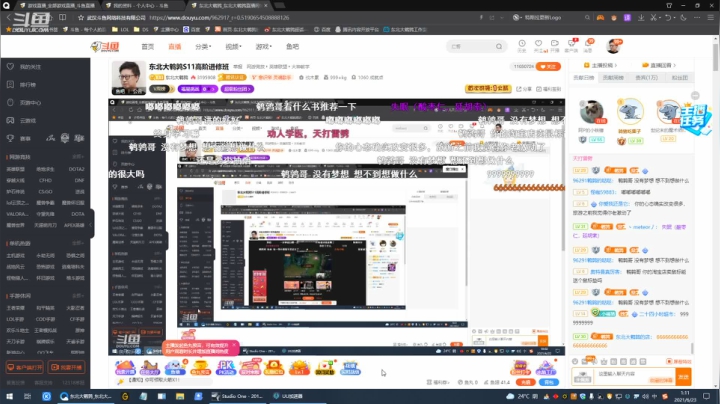The width and height of the screenshot is (720, 404).
Task: Switch to the 贵宾 tab
Action: pos(647,78)
